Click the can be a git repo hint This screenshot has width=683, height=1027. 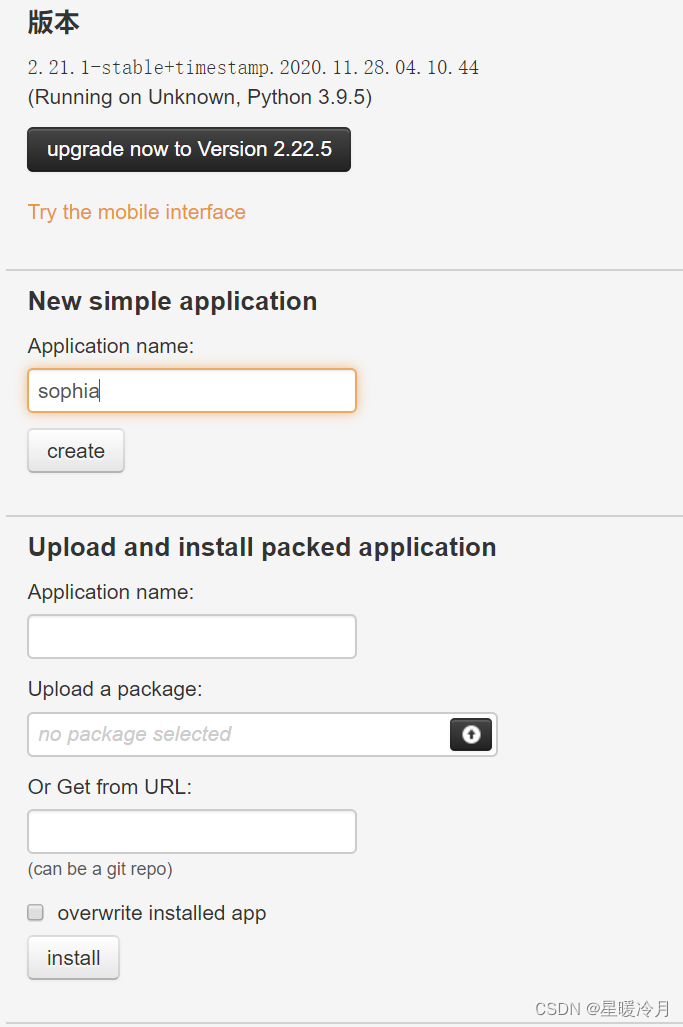[100, 869]
